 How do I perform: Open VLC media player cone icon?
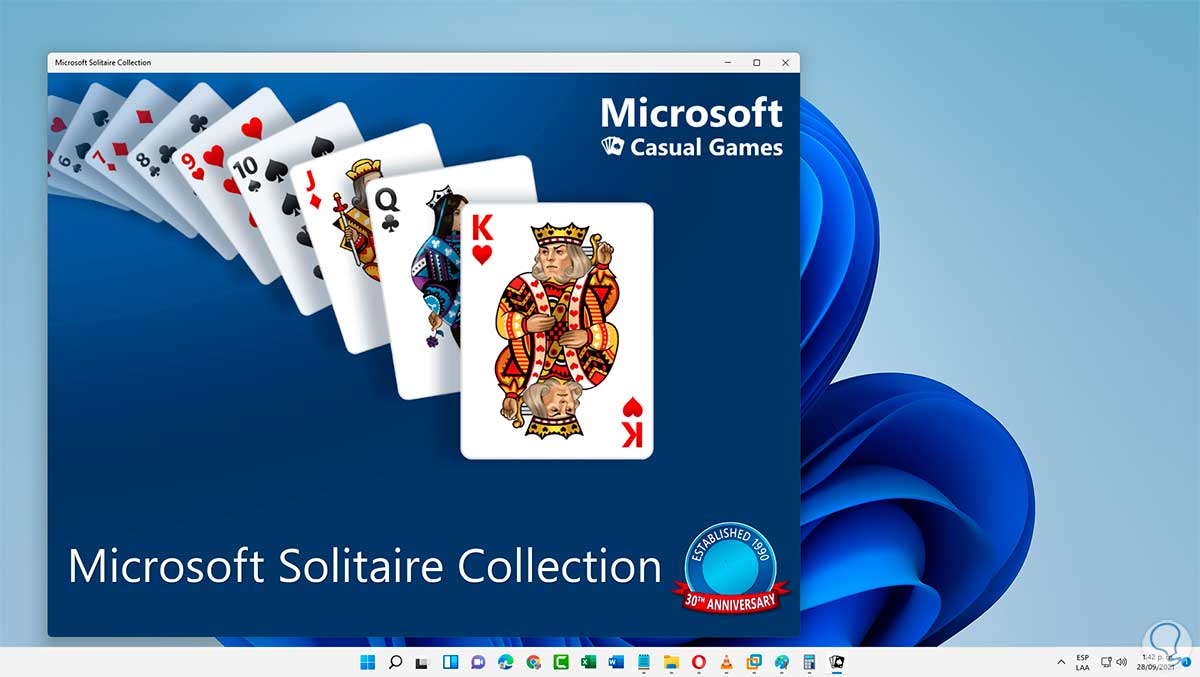726,662
